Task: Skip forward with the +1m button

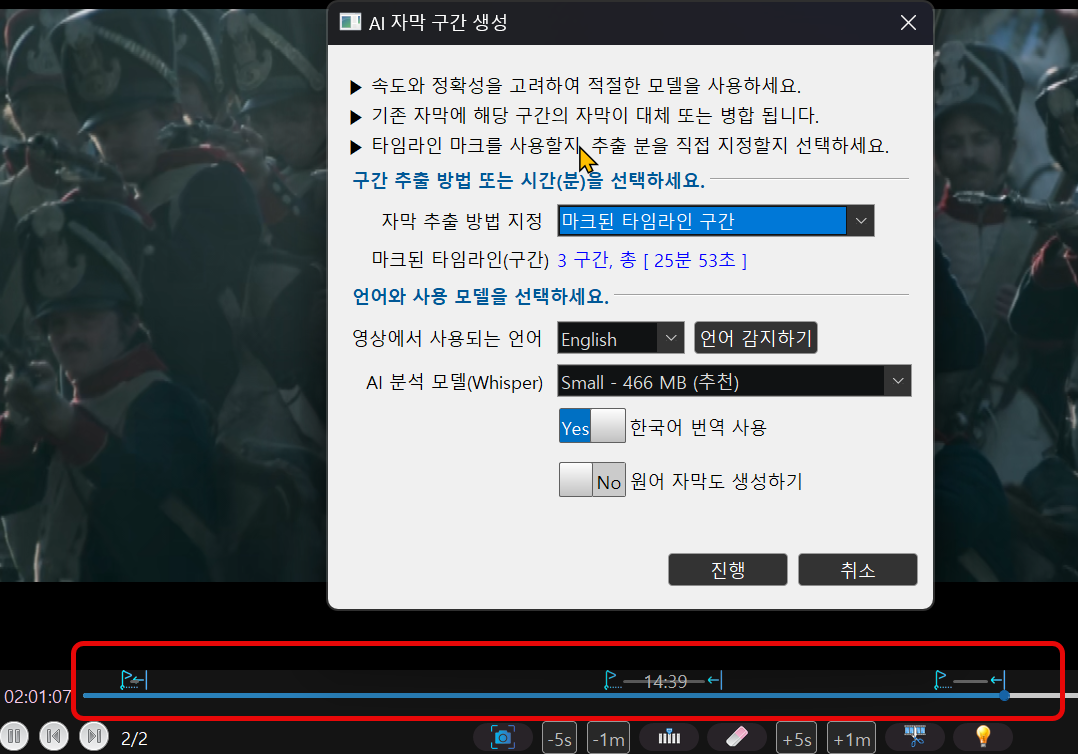Action: click(851, 739)
